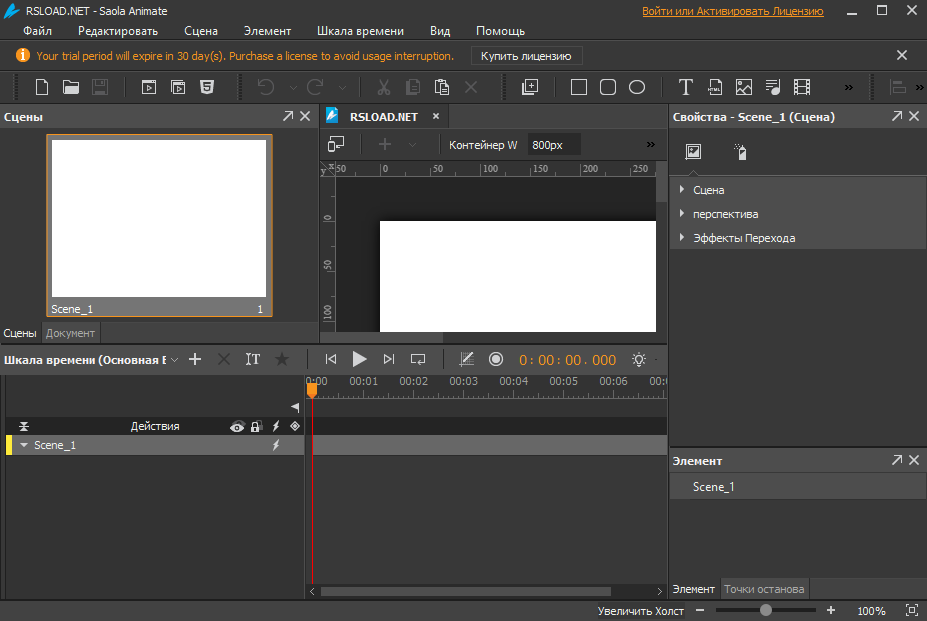Collapse the Scene_1 timeline row
This screenshot has width=927, height=621.
point(24,446)
